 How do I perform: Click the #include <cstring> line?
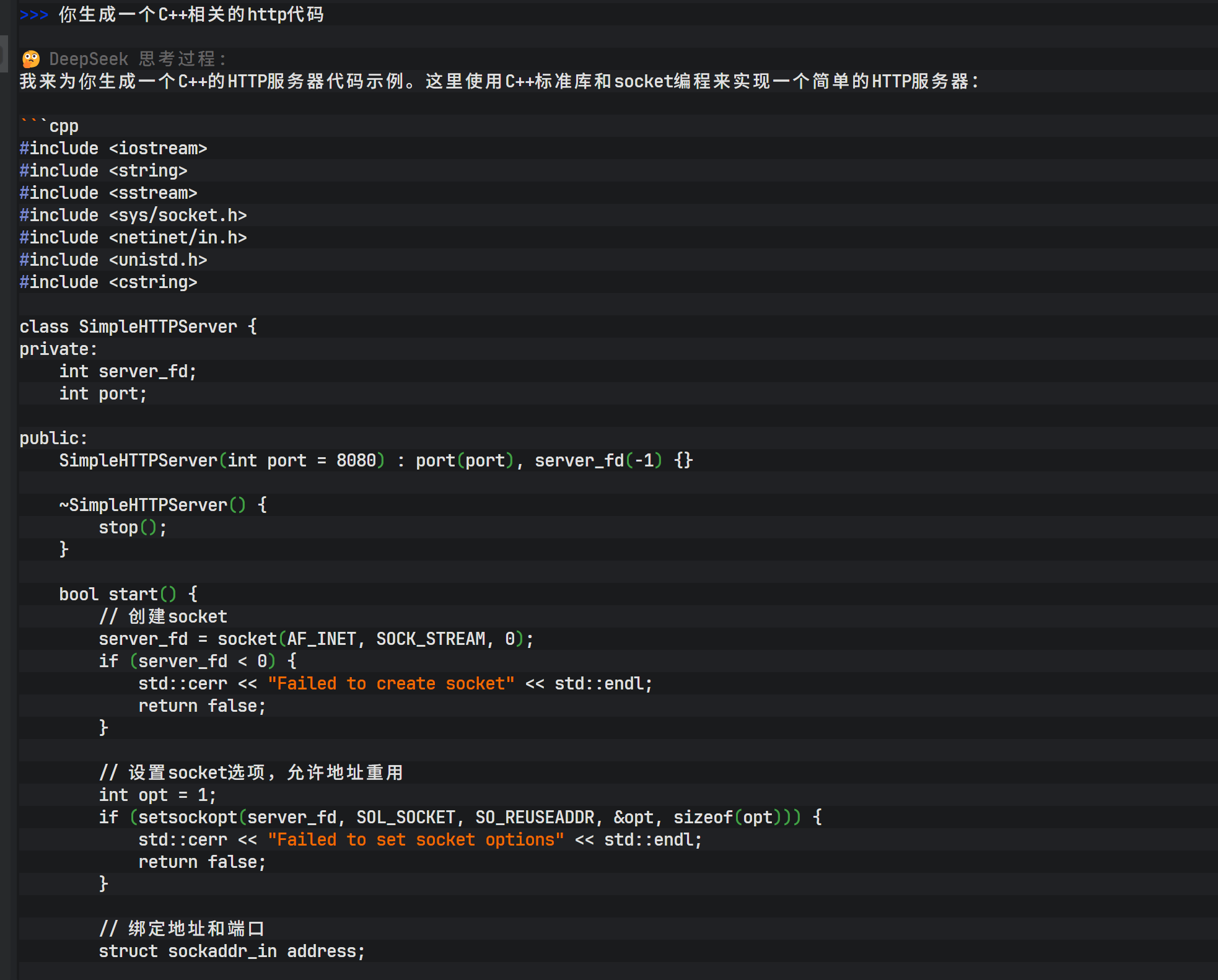coord(108,282)
